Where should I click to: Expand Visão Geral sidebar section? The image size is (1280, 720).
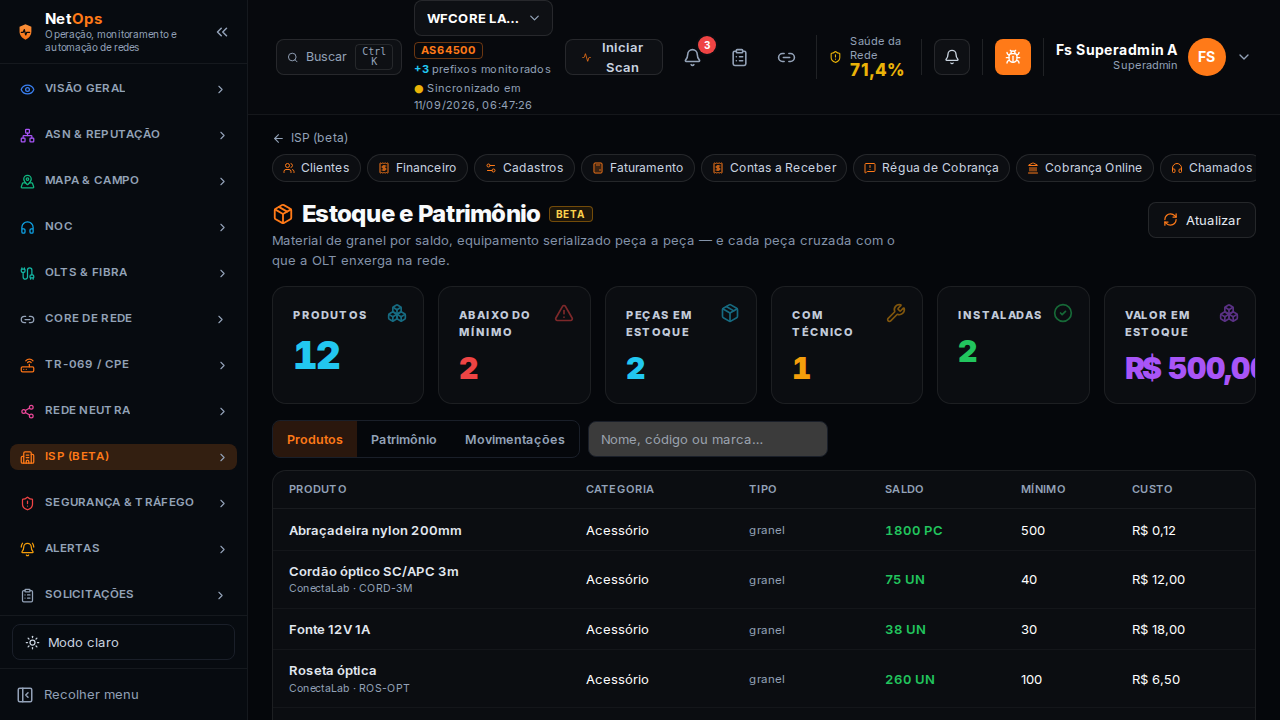(x=123, y=89)
